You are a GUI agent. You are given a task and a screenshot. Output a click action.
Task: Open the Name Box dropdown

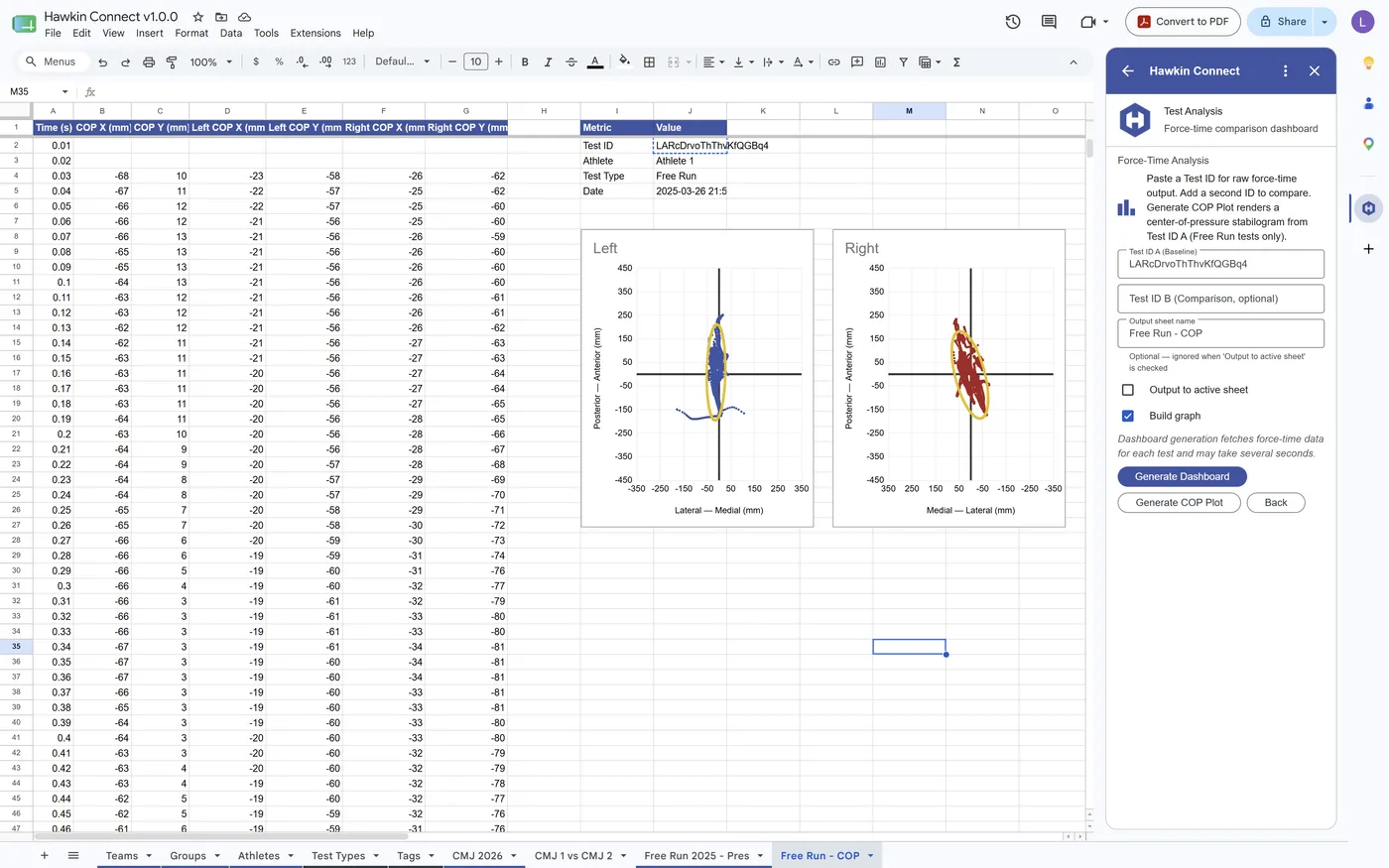[x=64, y=92]
